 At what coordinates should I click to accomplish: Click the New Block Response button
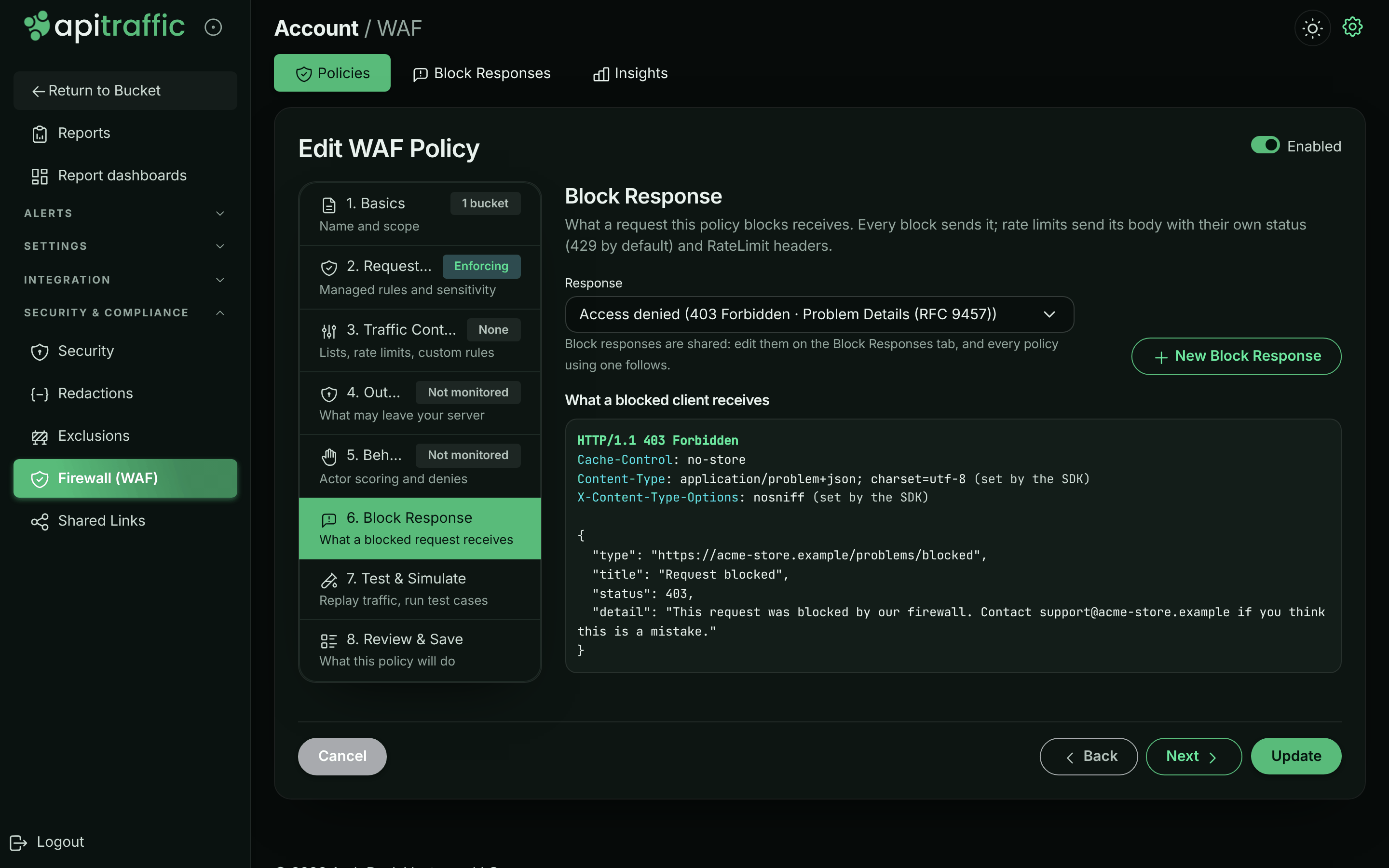tap(1236, 356)
